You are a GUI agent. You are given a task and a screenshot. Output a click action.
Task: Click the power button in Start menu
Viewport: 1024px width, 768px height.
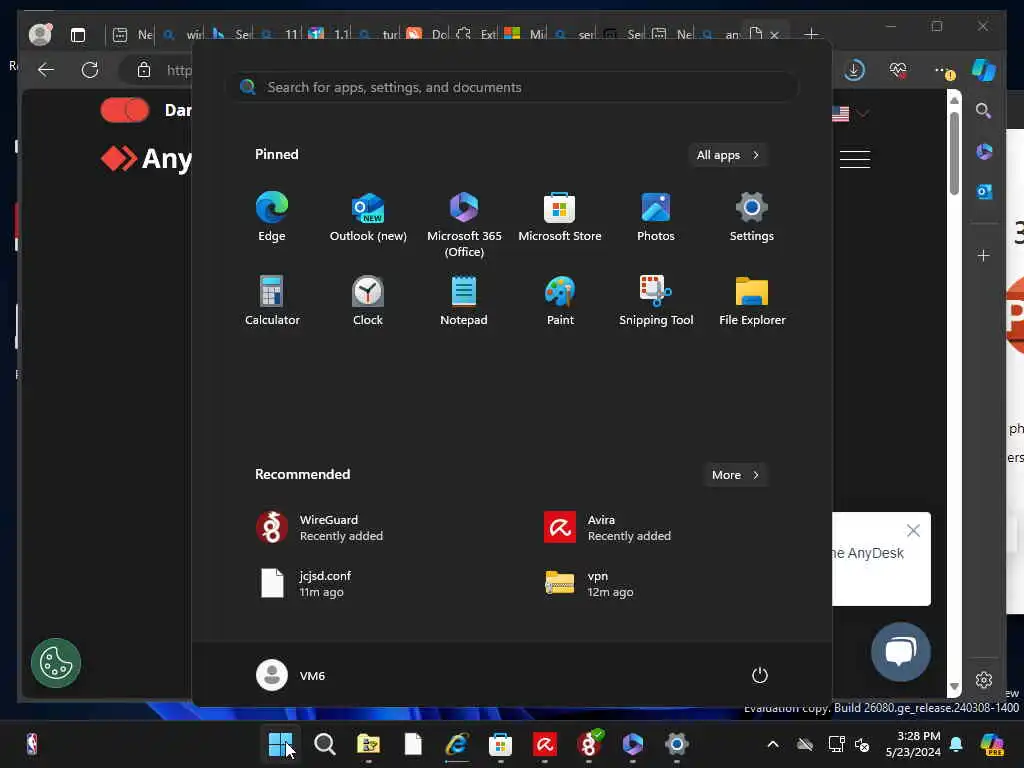(x=760, y=675)
